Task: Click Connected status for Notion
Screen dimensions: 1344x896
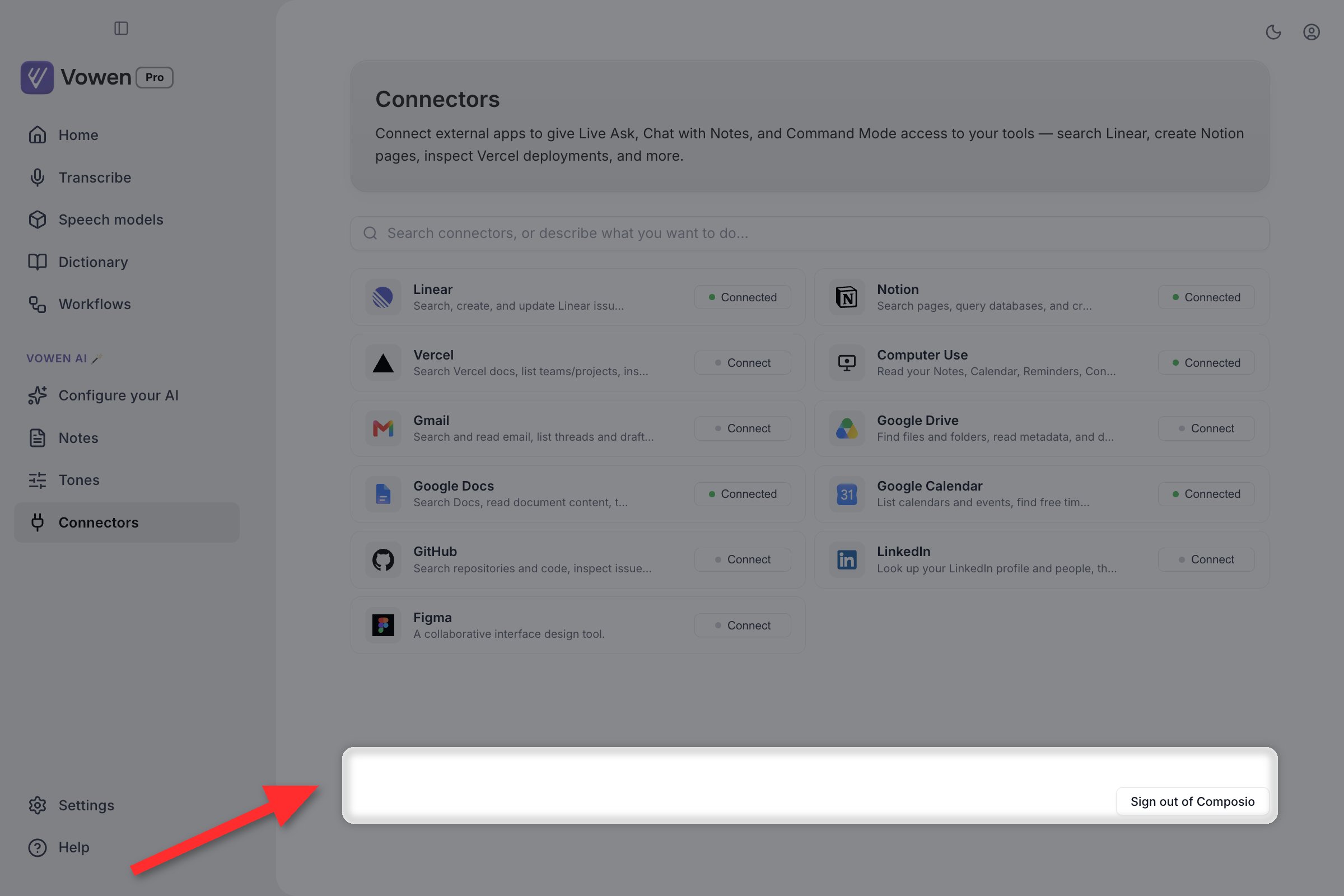Action: (1206, 297)
